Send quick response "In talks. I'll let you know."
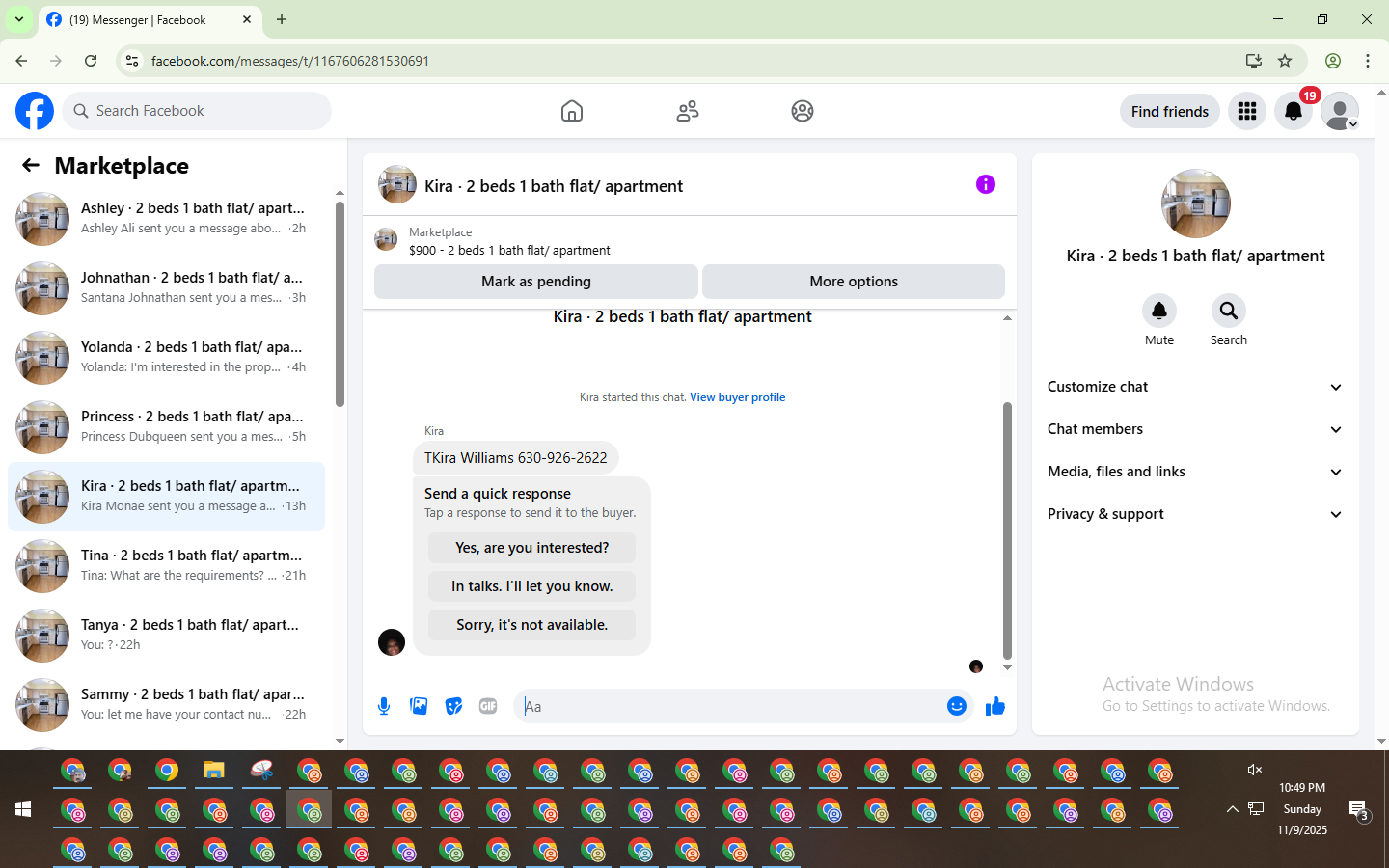1389x868 pixels. point(531,586)
